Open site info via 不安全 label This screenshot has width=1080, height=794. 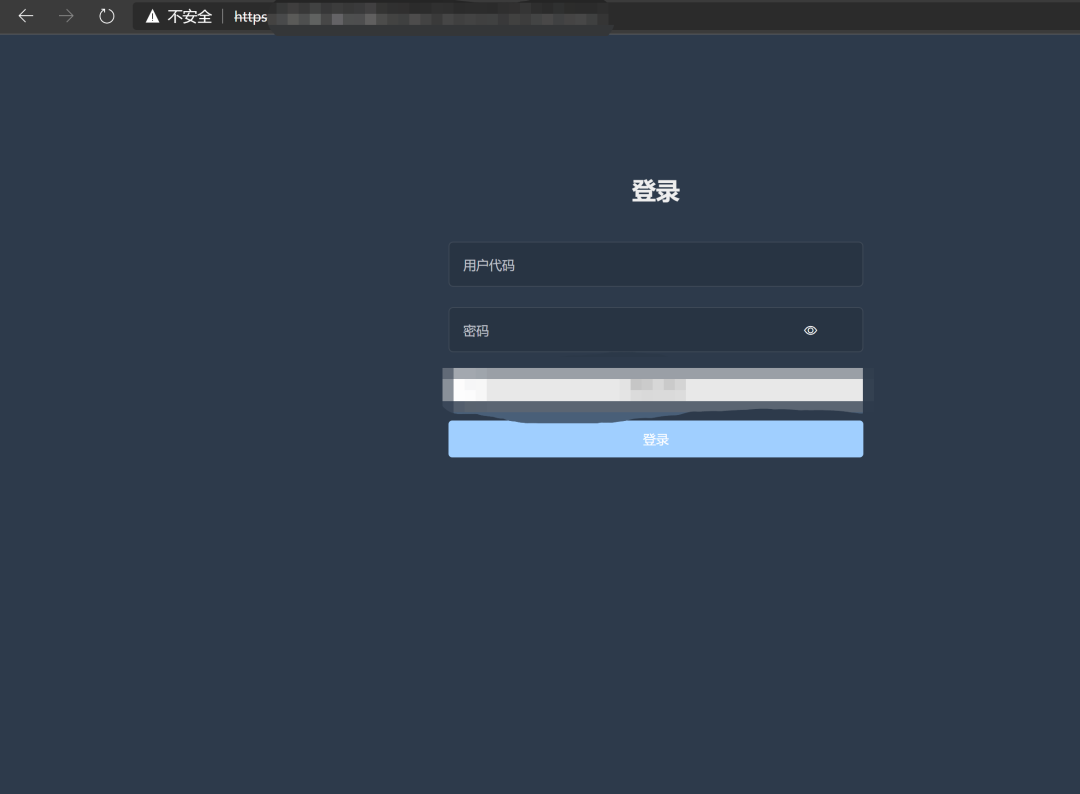(189, 17)
